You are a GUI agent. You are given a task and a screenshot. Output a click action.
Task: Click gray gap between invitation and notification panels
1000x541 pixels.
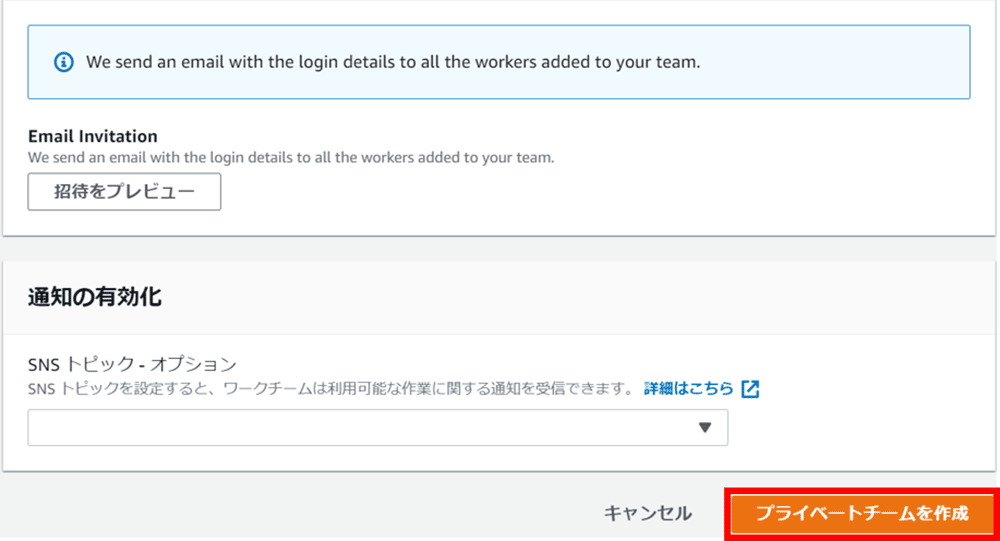point(500,249)
